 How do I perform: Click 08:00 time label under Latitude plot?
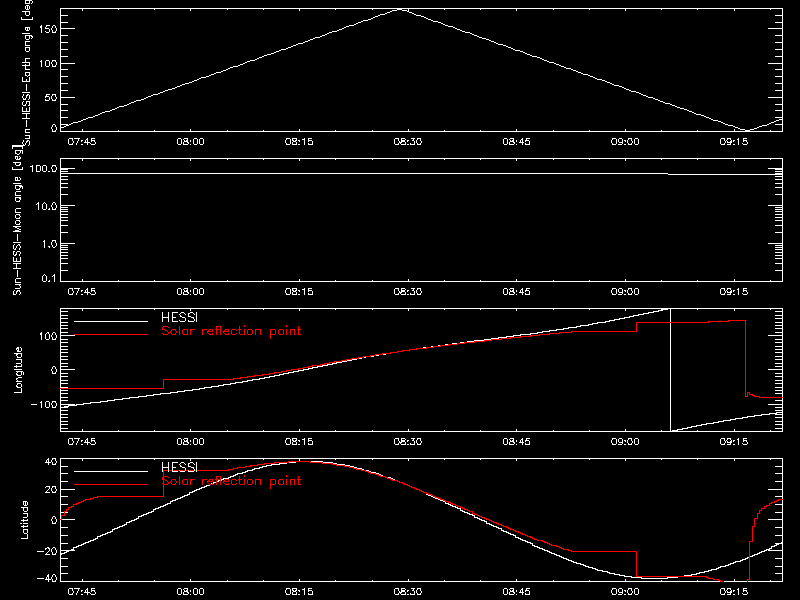[x=190, y=591]
